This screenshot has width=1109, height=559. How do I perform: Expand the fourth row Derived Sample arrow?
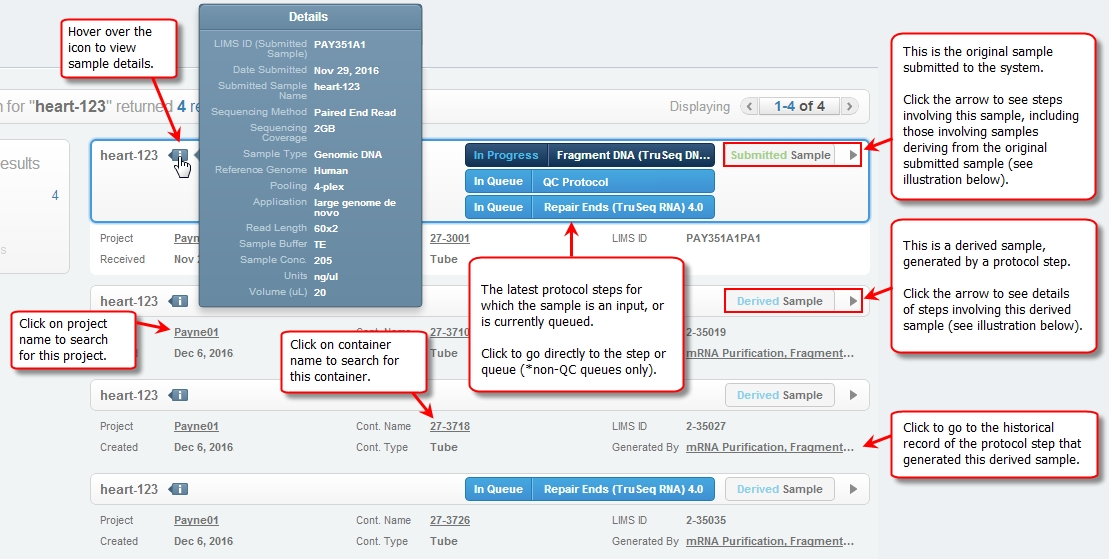(852, 489)
